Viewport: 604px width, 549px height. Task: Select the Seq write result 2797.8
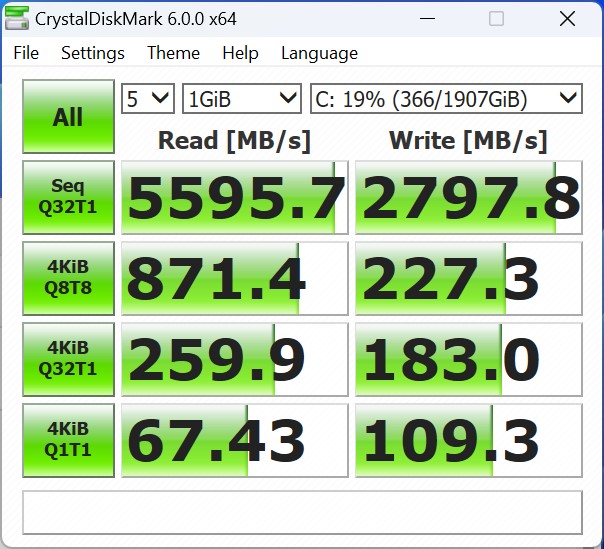coord(468,197)
